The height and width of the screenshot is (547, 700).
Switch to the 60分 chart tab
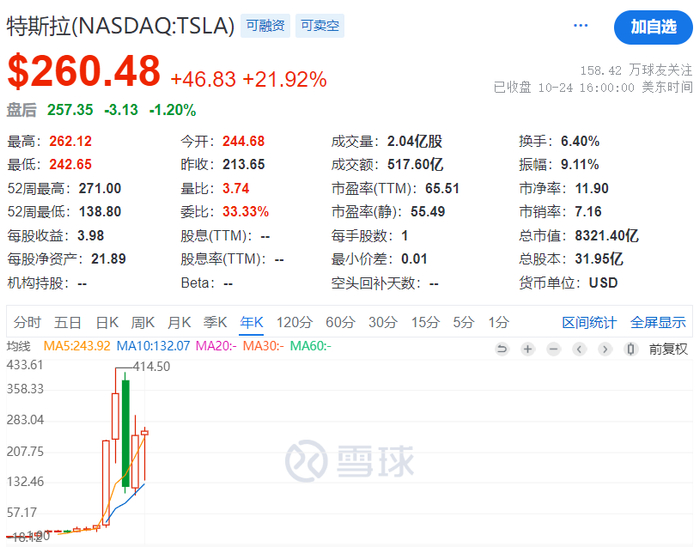(340, 322)
